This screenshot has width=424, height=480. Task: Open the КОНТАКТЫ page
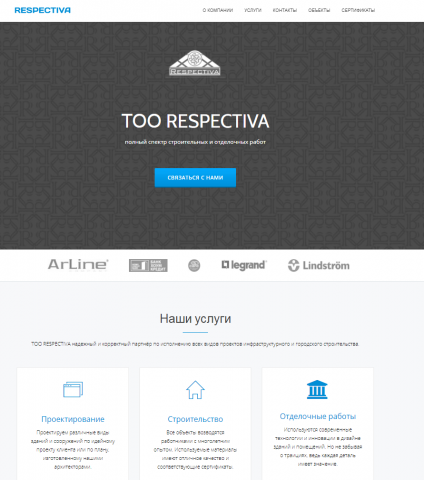285,10
